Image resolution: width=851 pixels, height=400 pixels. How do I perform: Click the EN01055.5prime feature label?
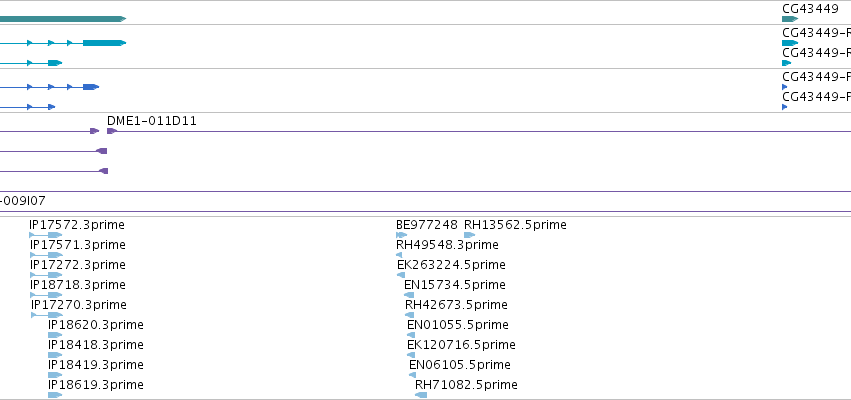click(458, 325)
